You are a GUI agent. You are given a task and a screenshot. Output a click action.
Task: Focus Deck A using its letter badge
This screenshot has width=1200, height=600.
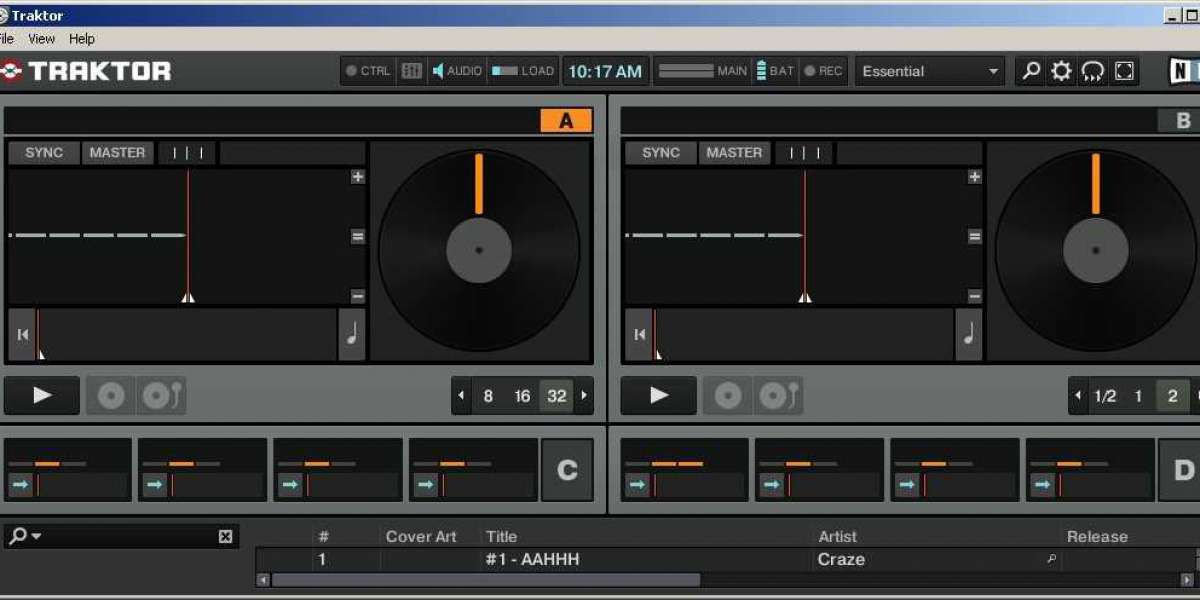[566, 121]
